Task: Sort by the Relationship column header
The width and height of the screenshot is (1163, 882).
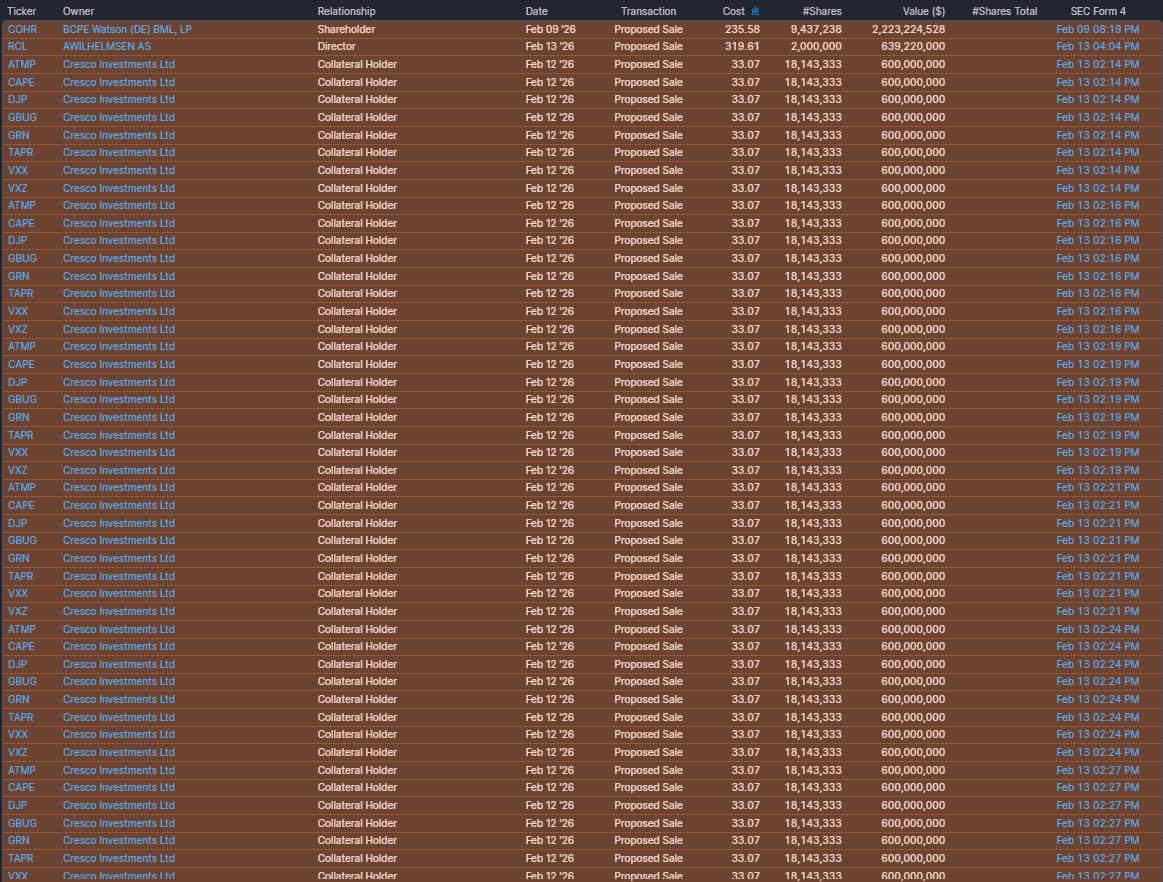Action: (x=346, y=11)
